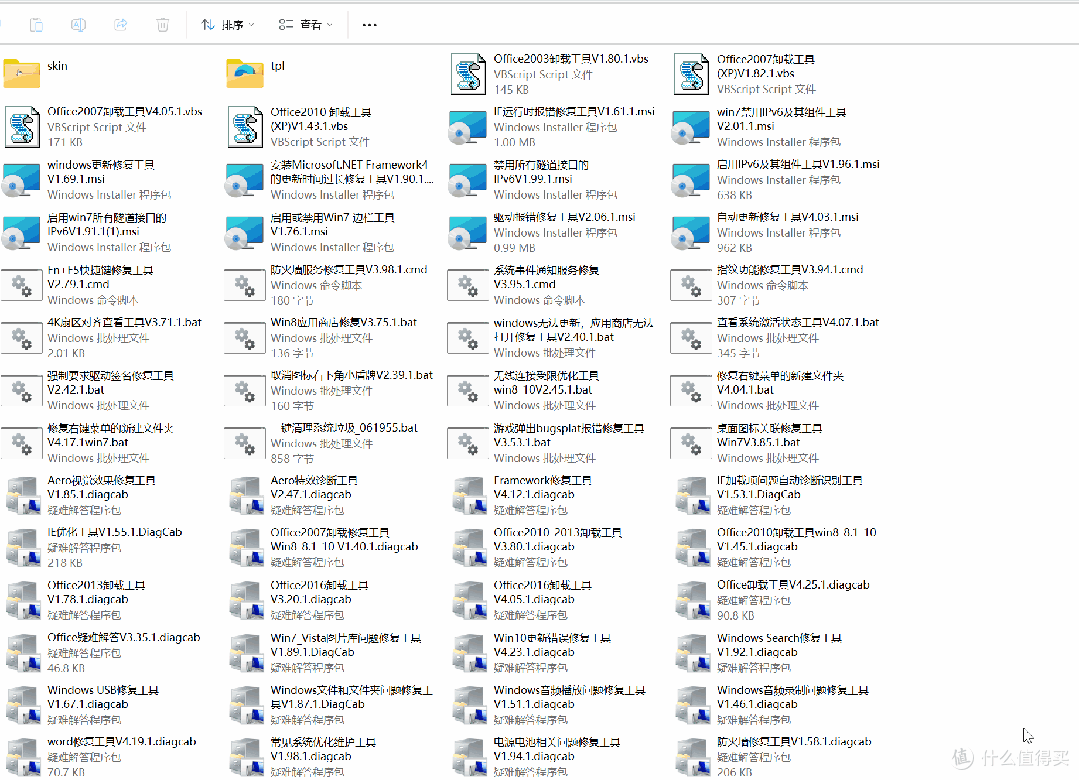Select the skin folder icon
1079x780 pixels.
22,73
